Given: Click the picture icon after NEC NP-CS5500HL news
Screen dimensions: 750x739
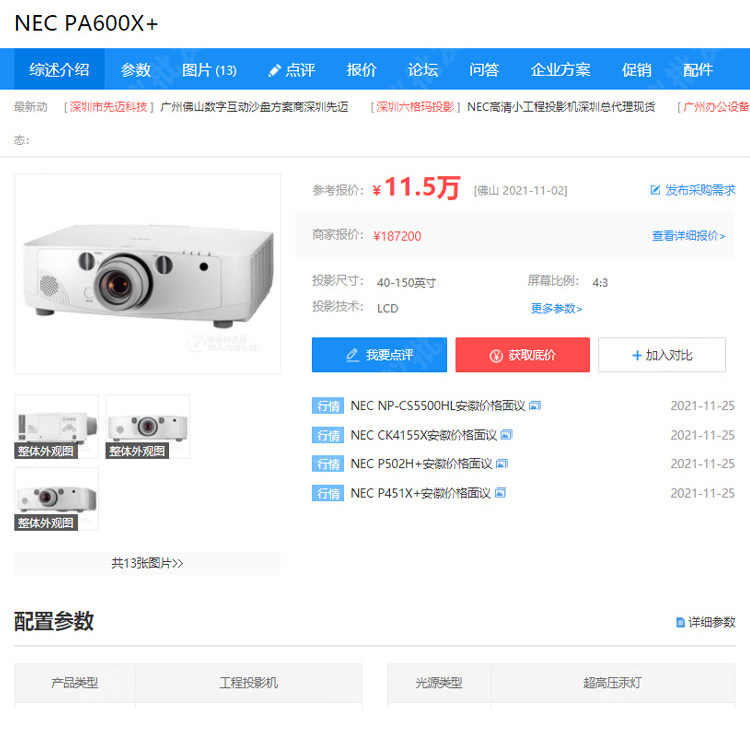Looking at the screenshot, I should (535, 406).
